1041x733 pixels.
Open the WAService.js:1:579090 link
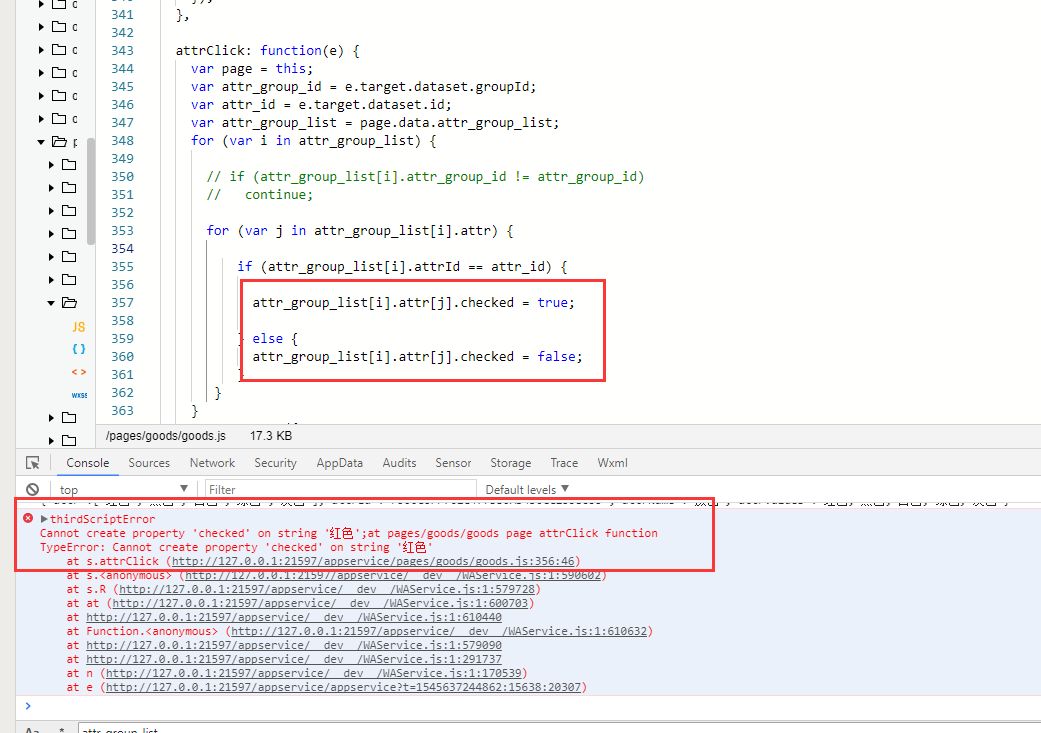[294, 645]
